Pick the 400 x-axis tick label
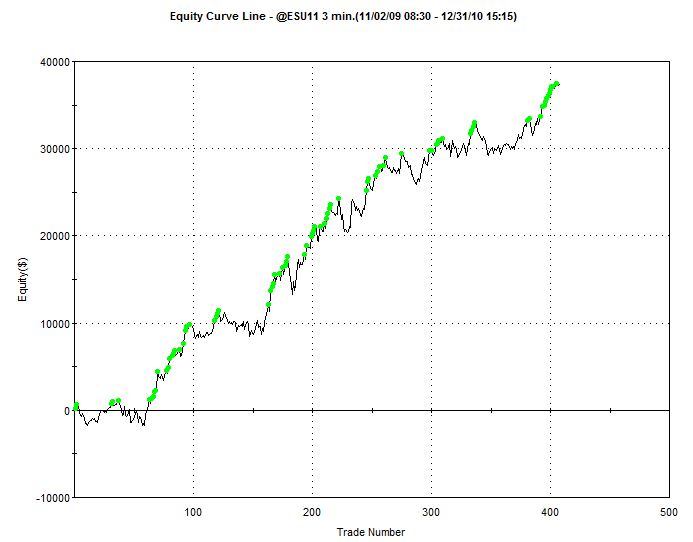693x542 pixels. point(550,512)
